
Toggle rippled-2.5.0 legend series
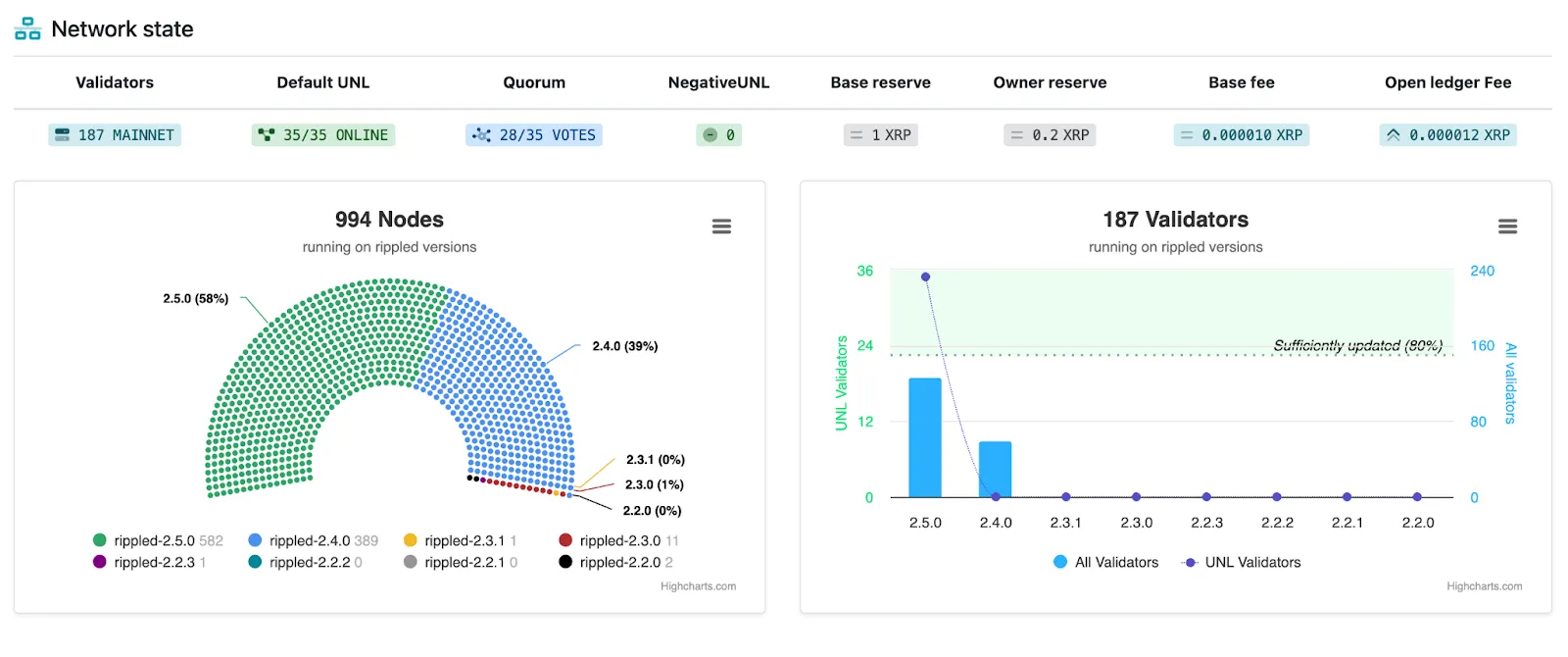tap(158, 540)
